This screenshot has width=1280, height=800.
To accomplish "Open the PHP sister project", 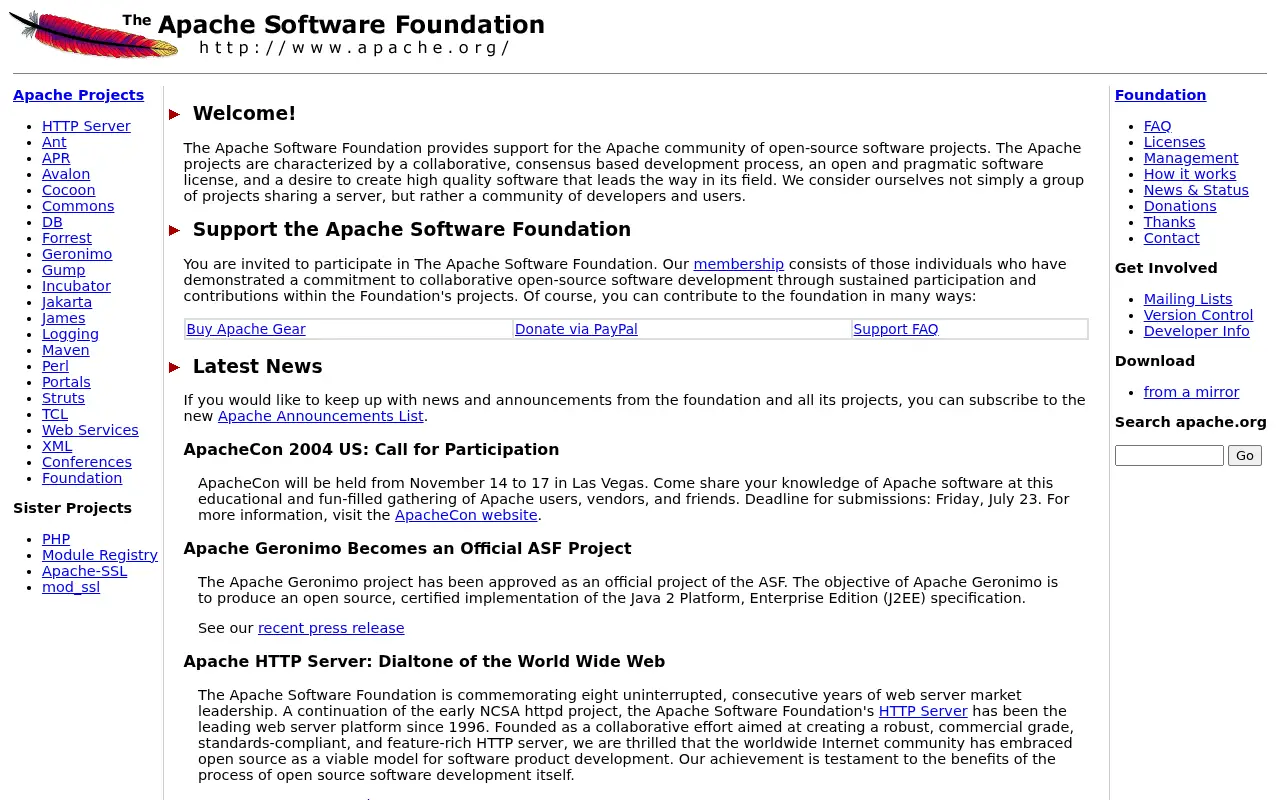I will pos(56,539).
